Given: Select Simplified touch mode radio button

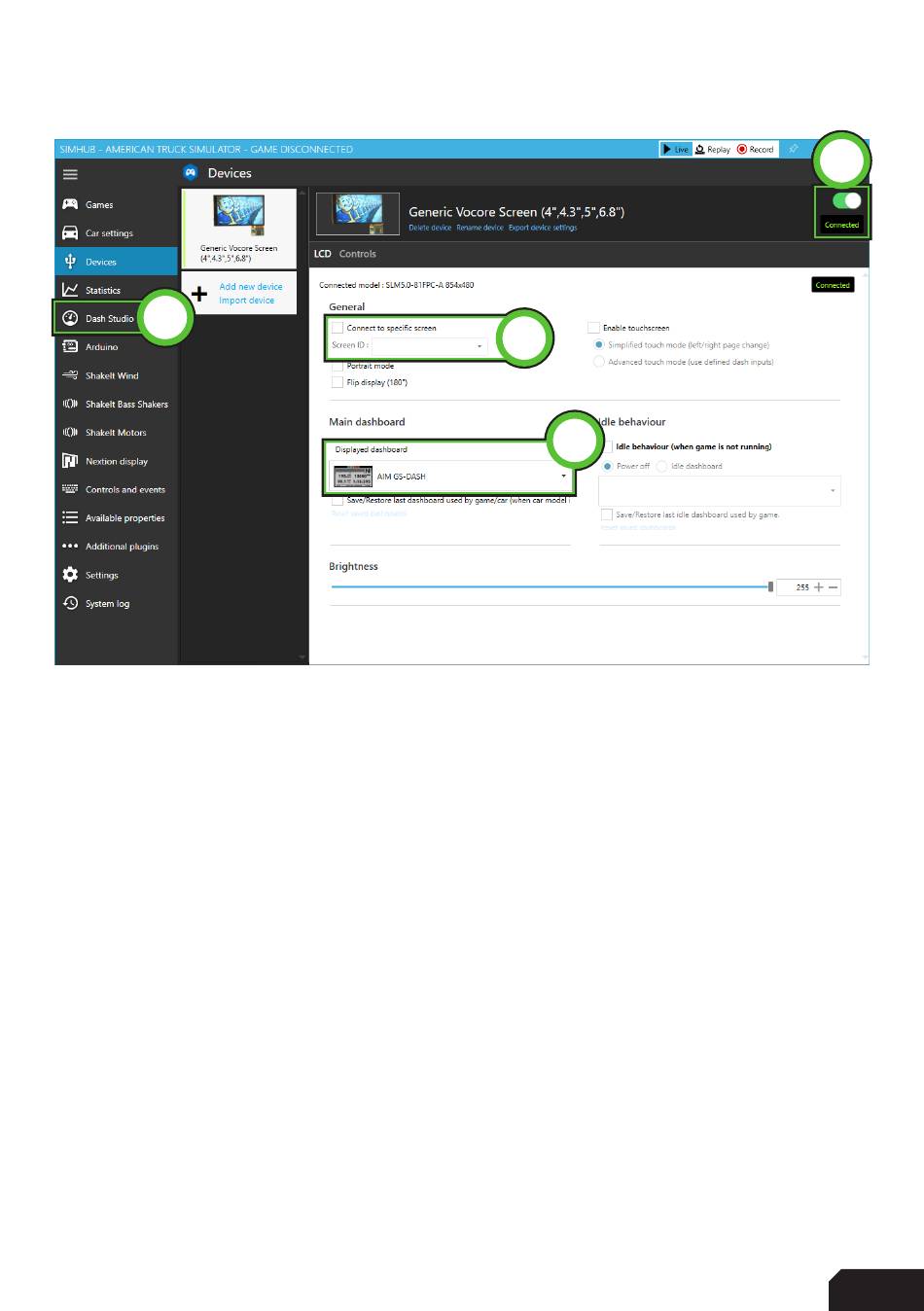Looking at the screenshot, I should point(599,345).
